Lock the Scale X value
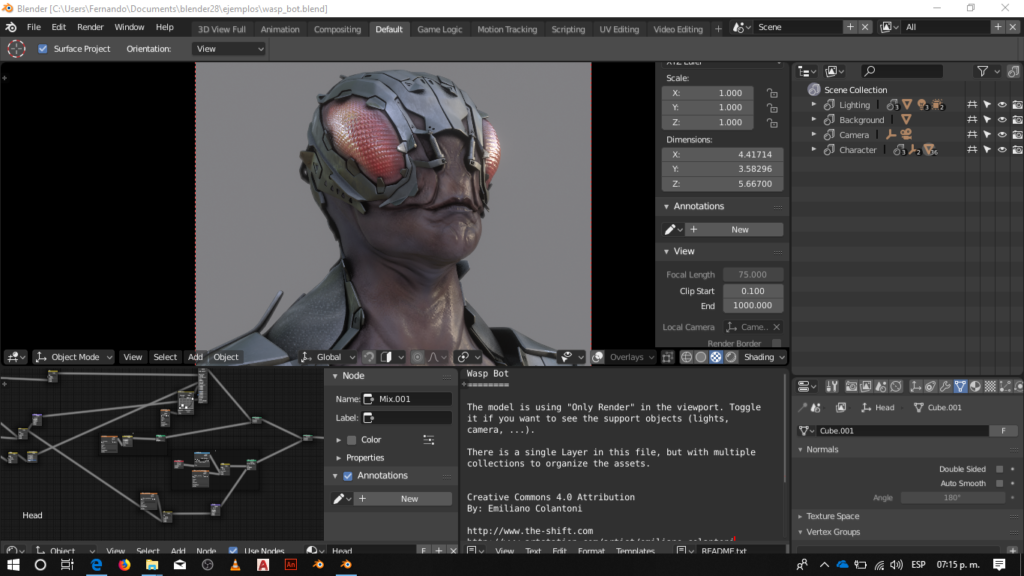This screenshot has height=576, width=1024. click(x=771, y=92)
